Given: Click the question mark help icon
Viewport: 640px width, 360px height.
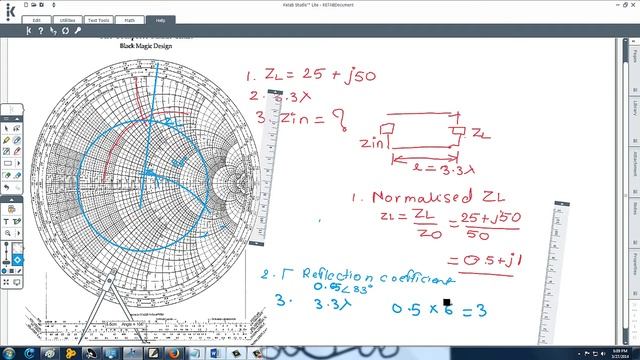Looking at the screenshot, I should (40, 31).
